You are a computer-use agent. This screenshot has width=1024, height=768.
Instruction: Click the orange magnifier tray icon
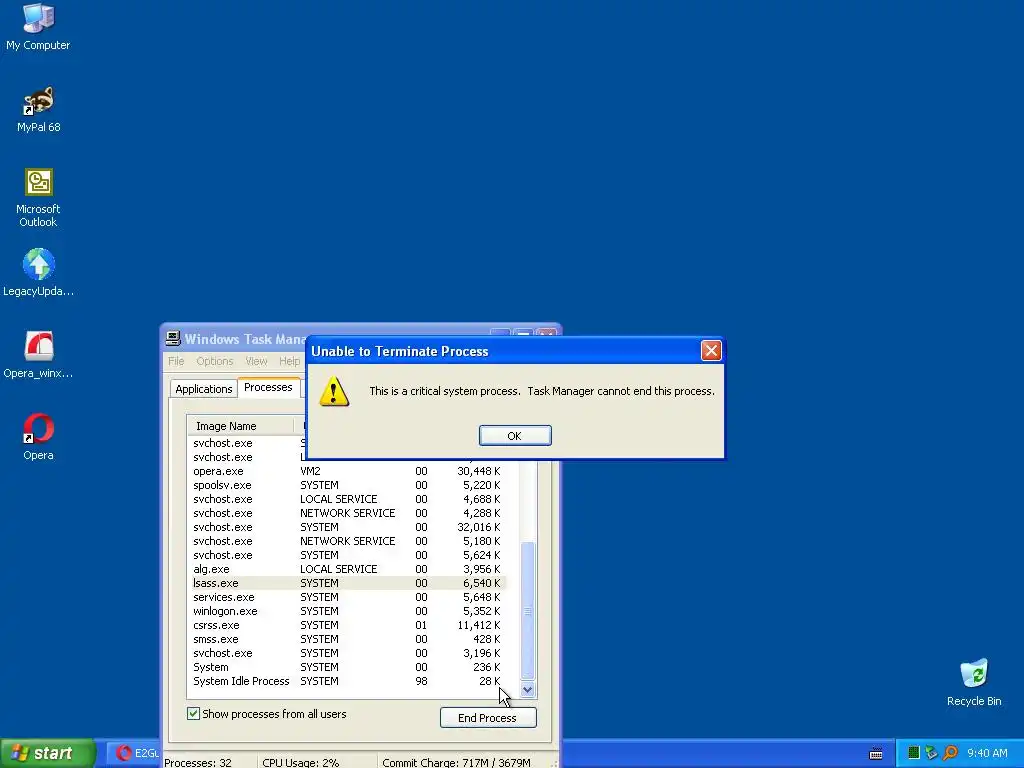coord(950,753)
